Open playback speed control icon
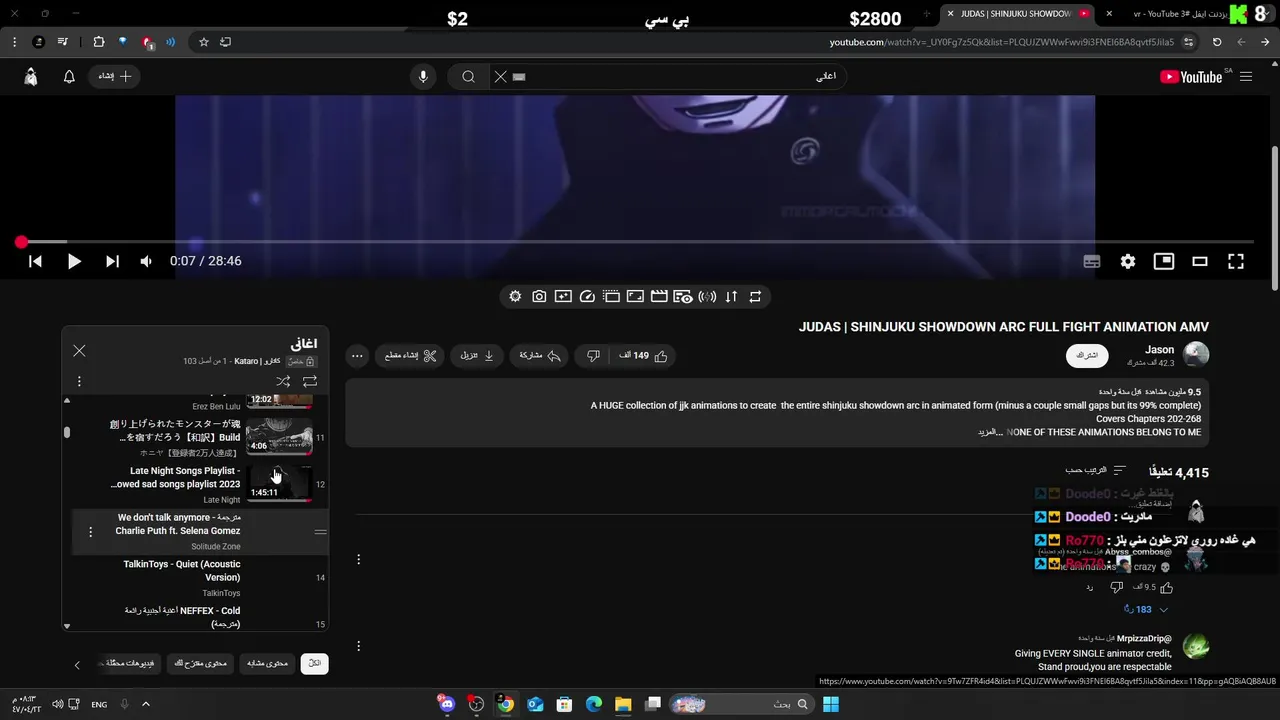1280x720 pixels. point(587,297)
